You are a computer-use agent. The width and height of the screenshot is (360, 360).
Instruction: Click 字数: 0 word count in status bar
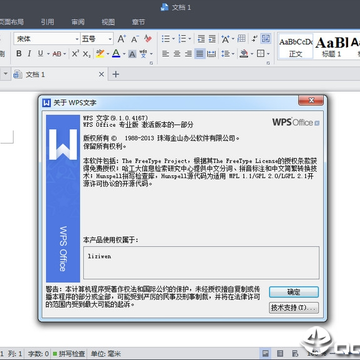coord(38,354)
